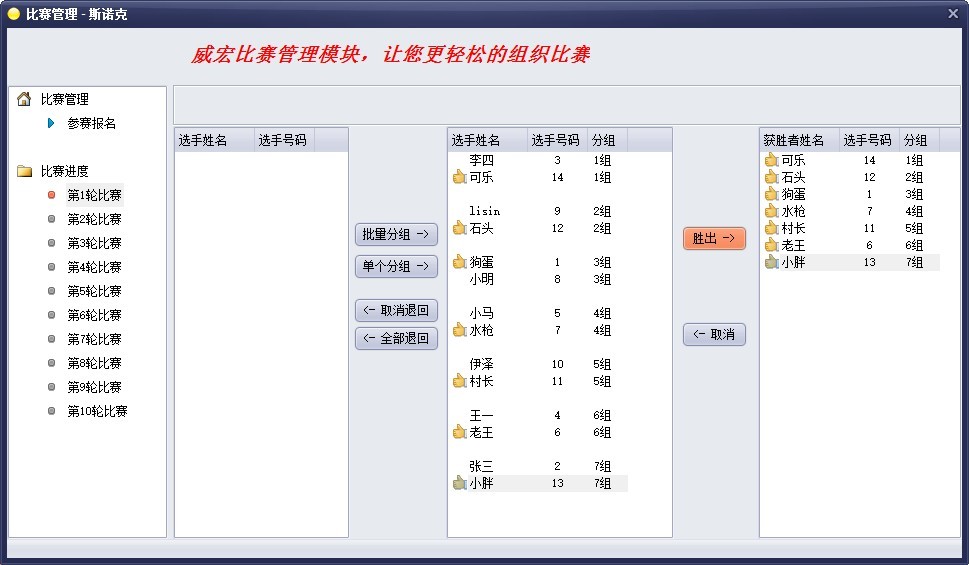The image size is (969, 565).
Task: Click the orange 胜出 -> button
Action: pyautogui.click(x=714, y=239)
